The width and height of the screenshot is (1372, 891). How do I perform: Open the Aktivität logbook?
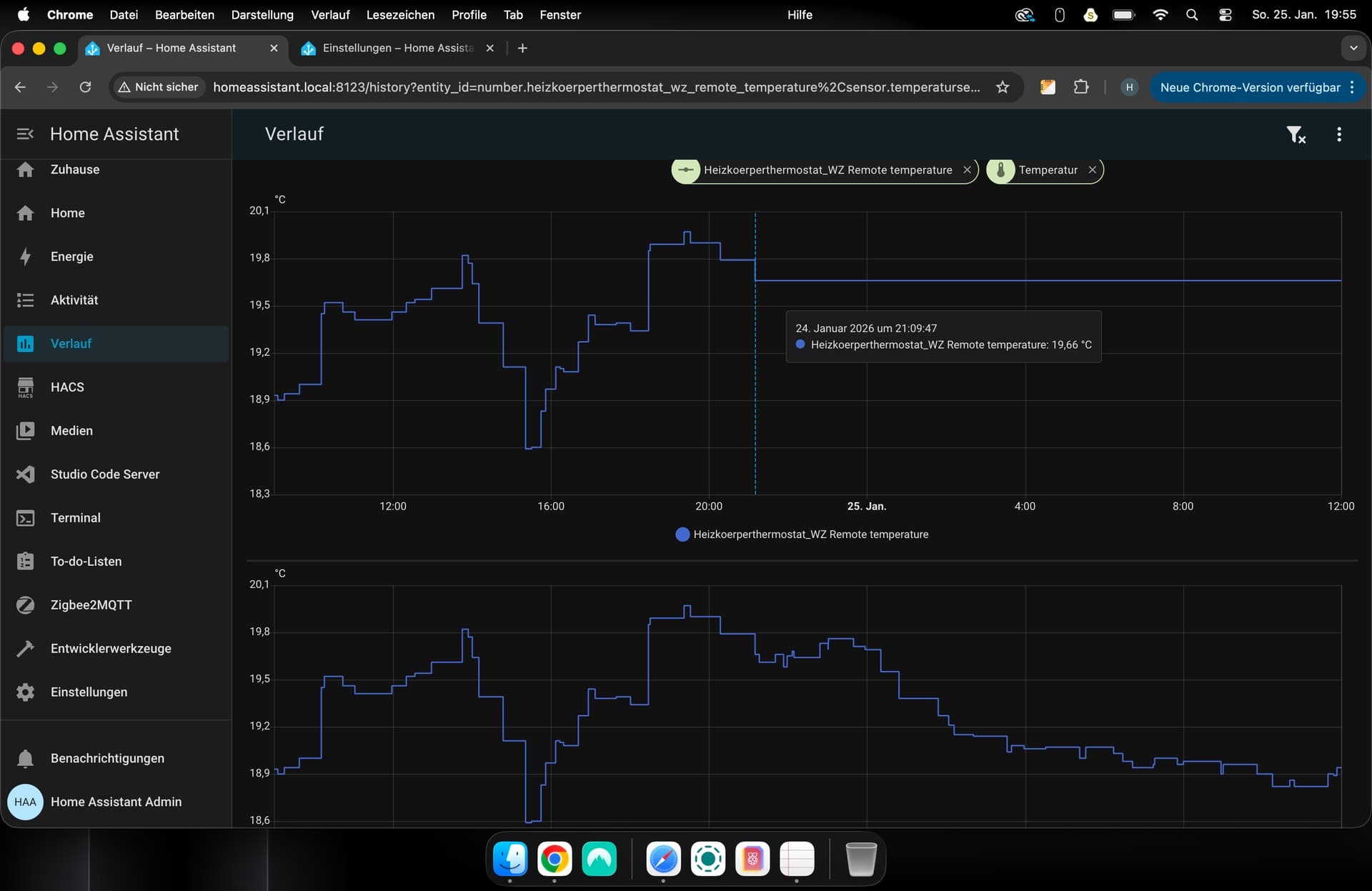click(114, 300)
